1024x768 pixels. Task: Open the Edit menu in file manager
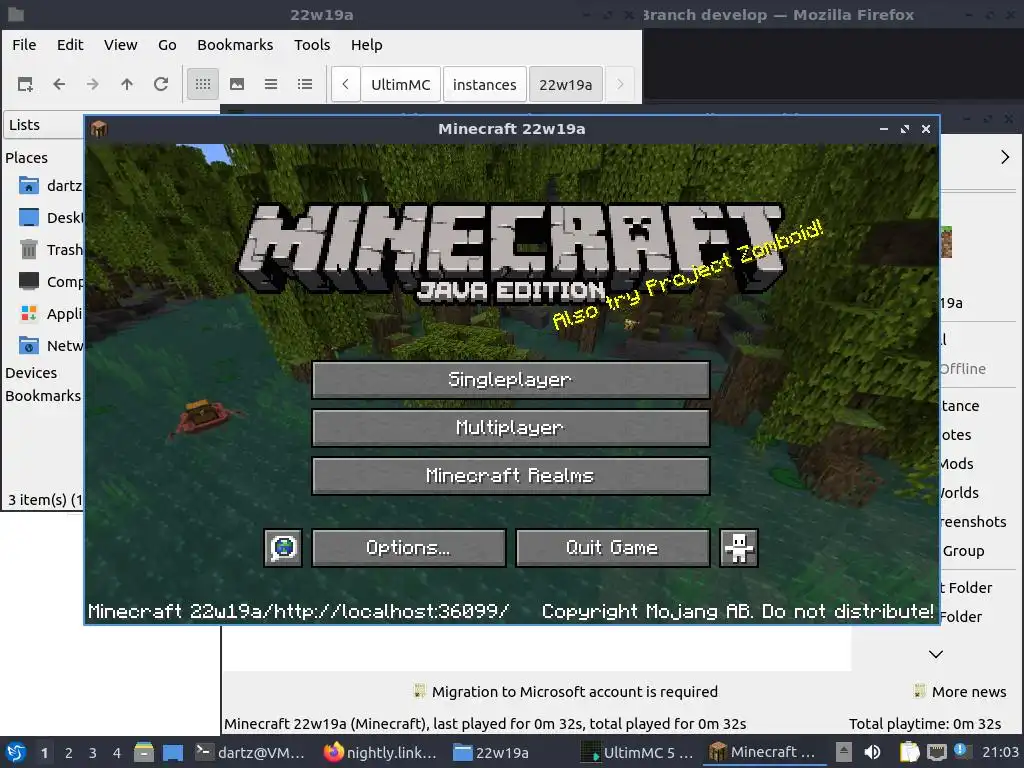coord(70,45)
